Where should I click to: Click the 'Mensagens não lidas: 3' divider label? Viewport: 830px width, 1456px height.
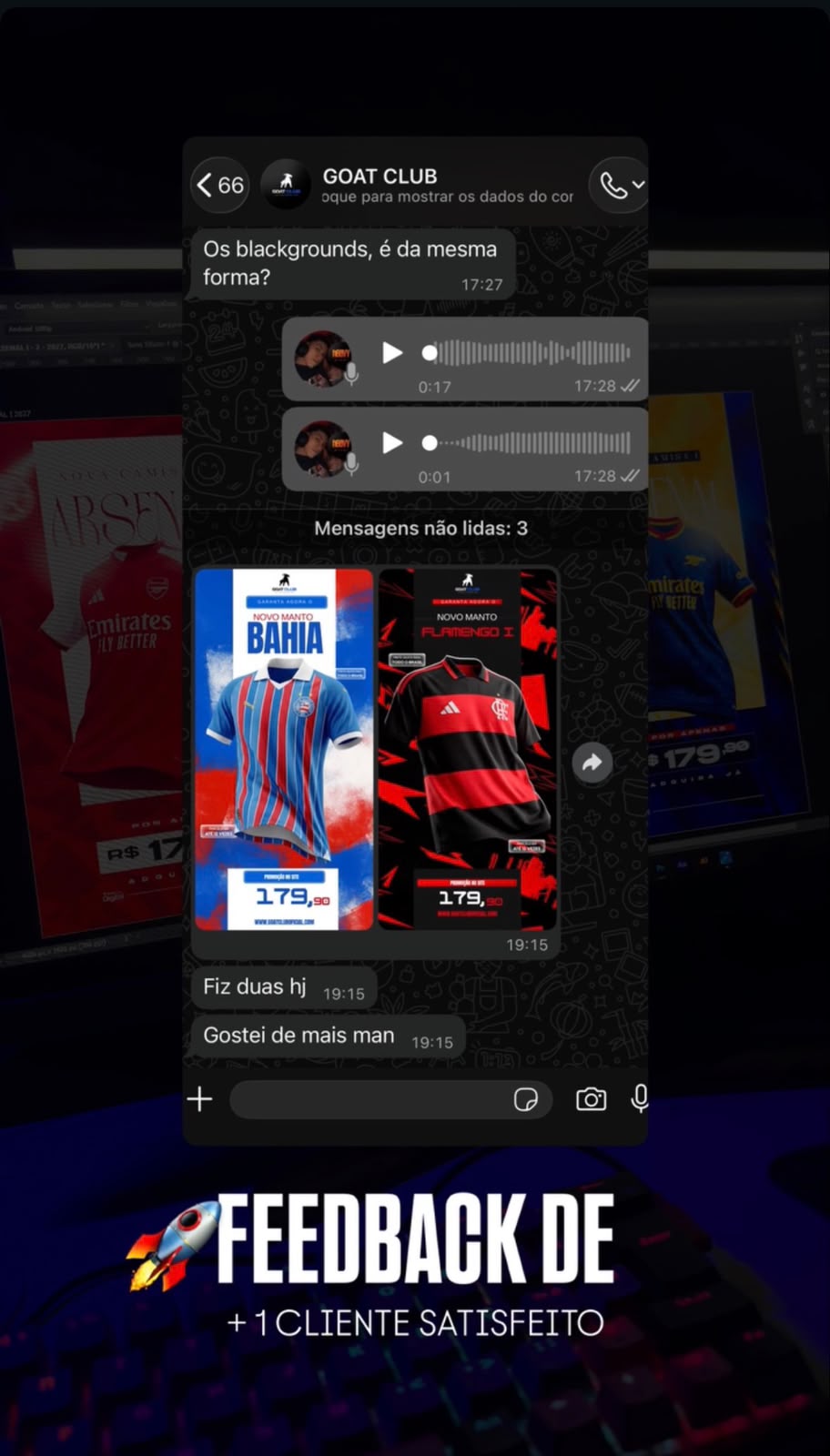[420, 528]
